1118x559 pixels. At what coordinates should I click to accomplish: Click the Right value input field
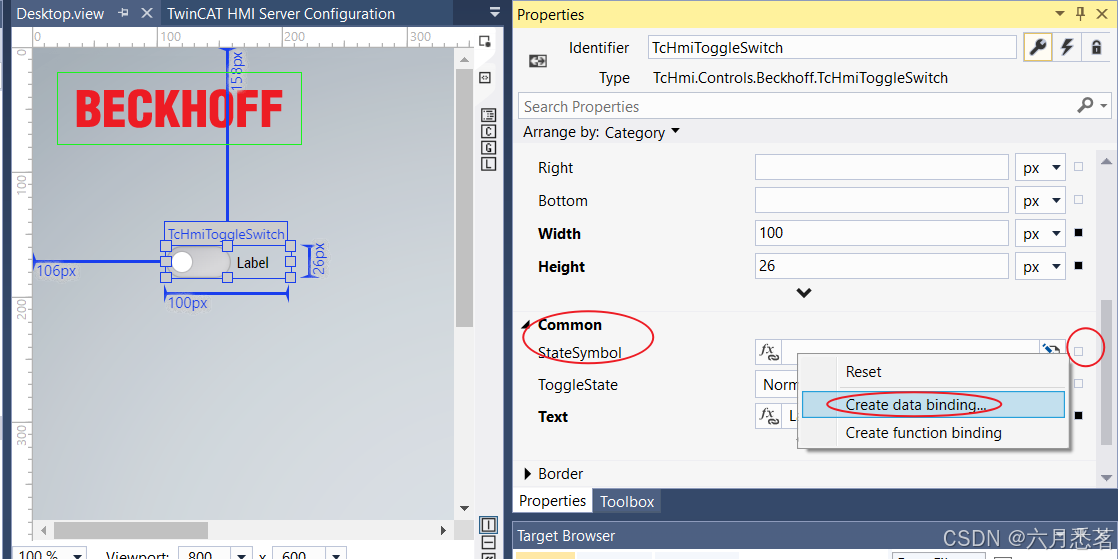click(x=882, y=168)
